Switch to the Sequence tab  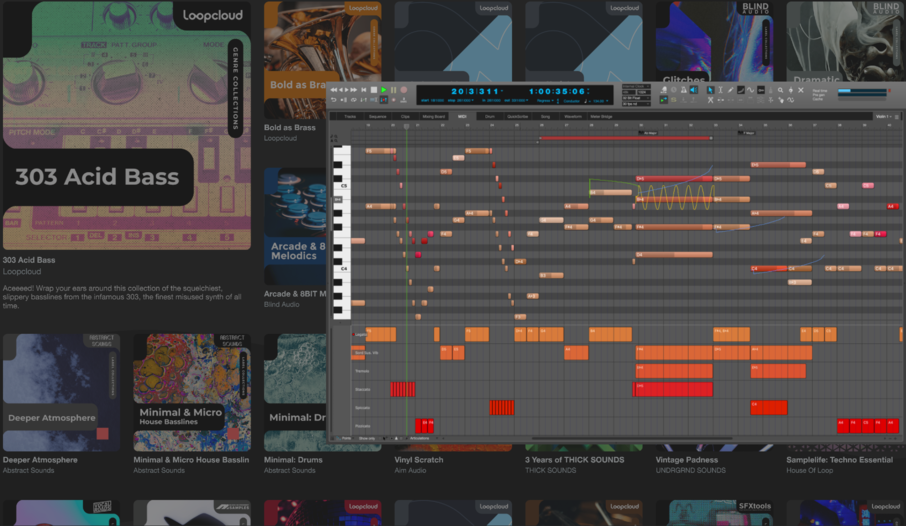377,116
